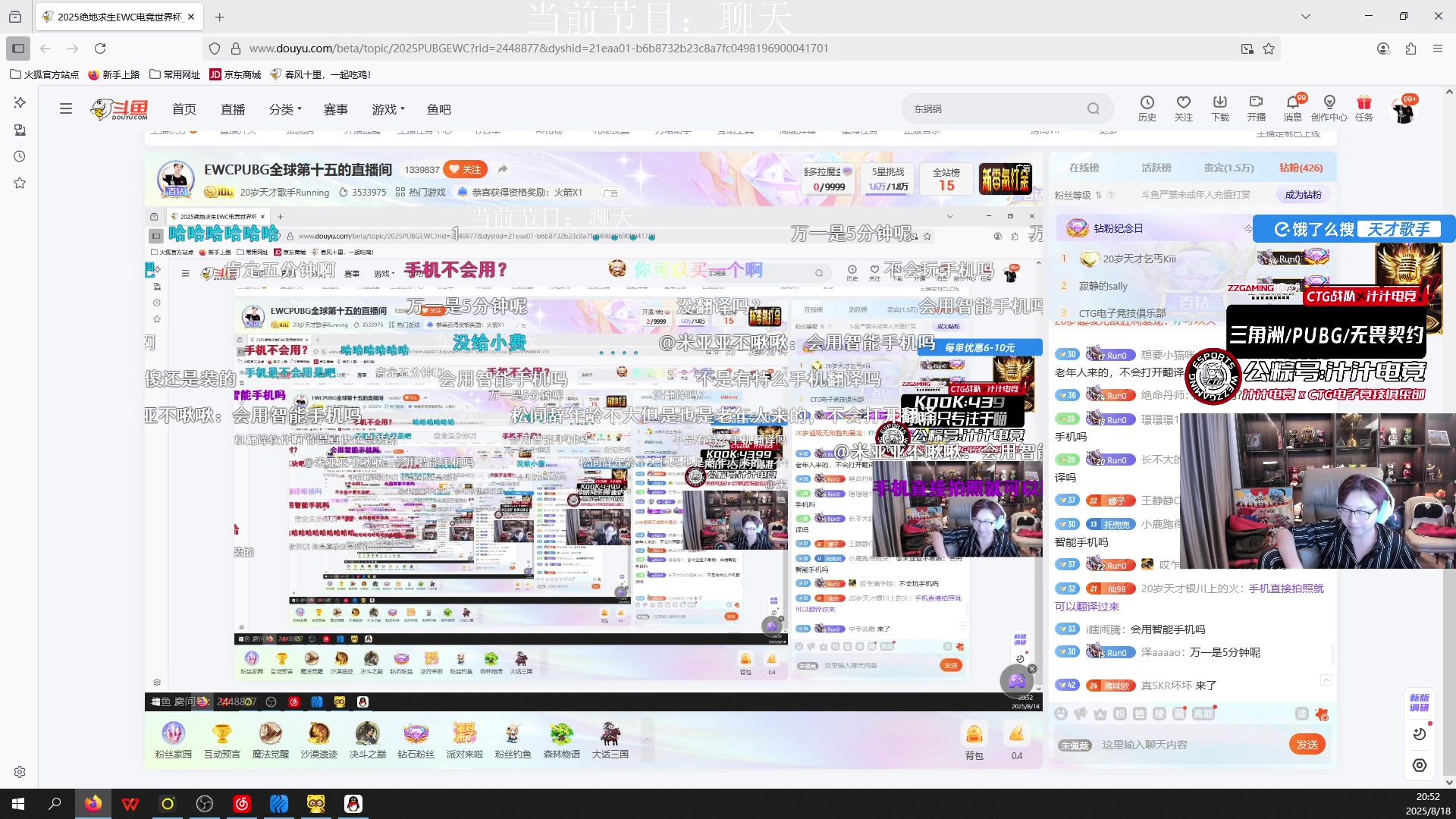Open emoji picker in chat toolbar
The height and width of the screenshot is (819, 1456).
click(1061, 714)
